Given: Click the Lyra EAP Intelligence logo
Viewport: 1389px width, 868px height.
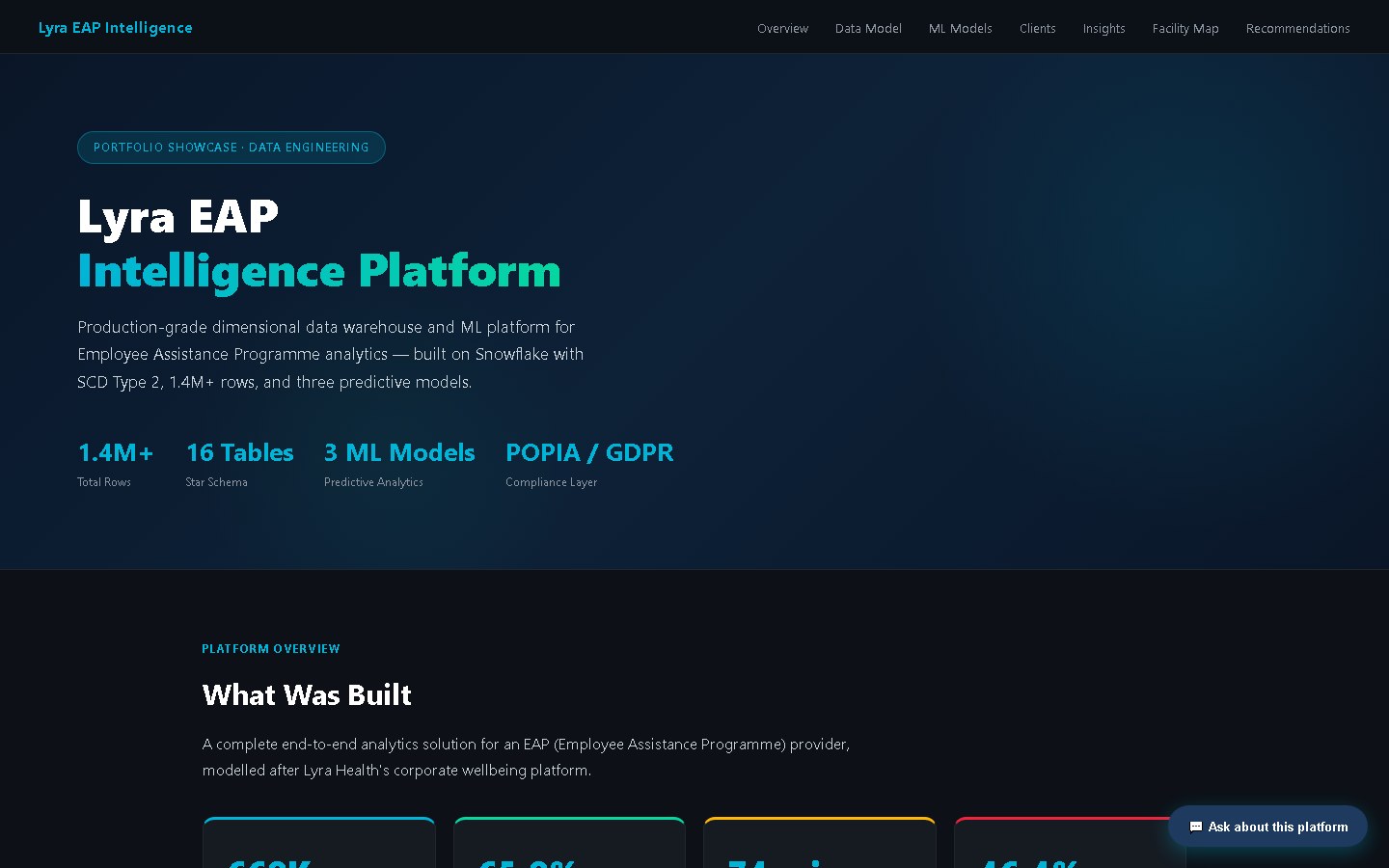Looking at the screenshot, I should tap(116, 28).
